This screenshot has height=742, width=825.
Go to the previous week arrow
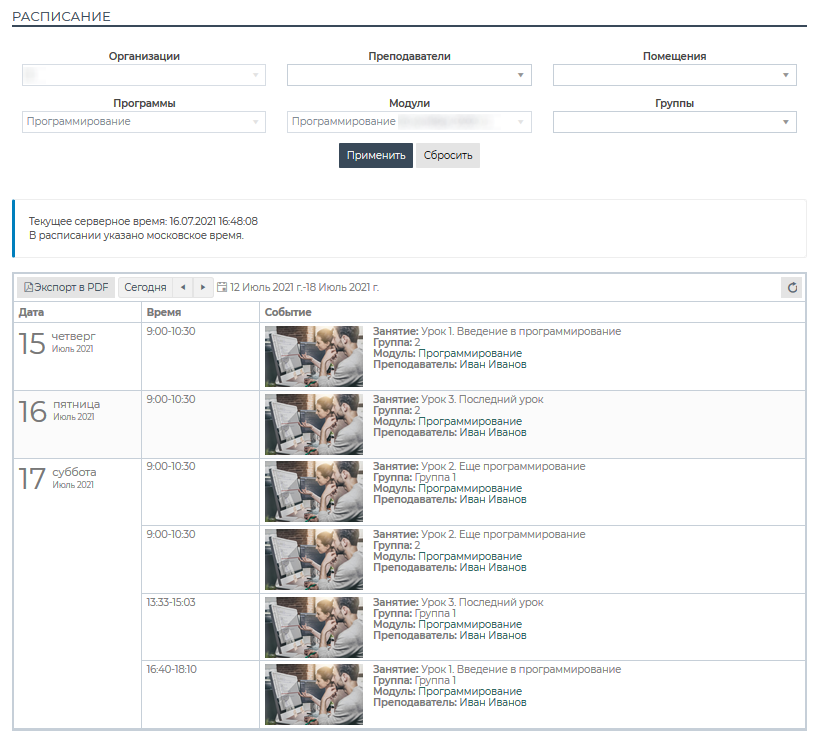point(182,288)
